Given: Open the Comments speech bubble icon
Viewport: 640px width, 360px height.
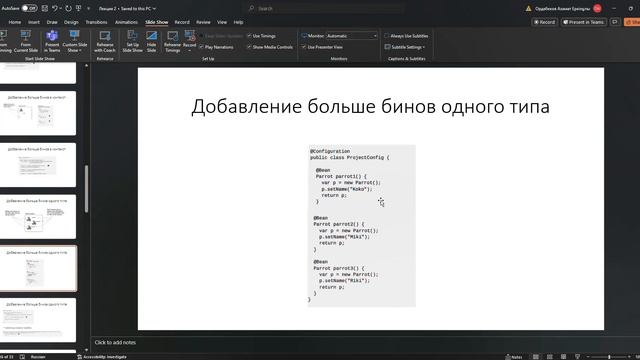Looking at the screenshot, I should point(615,22).
